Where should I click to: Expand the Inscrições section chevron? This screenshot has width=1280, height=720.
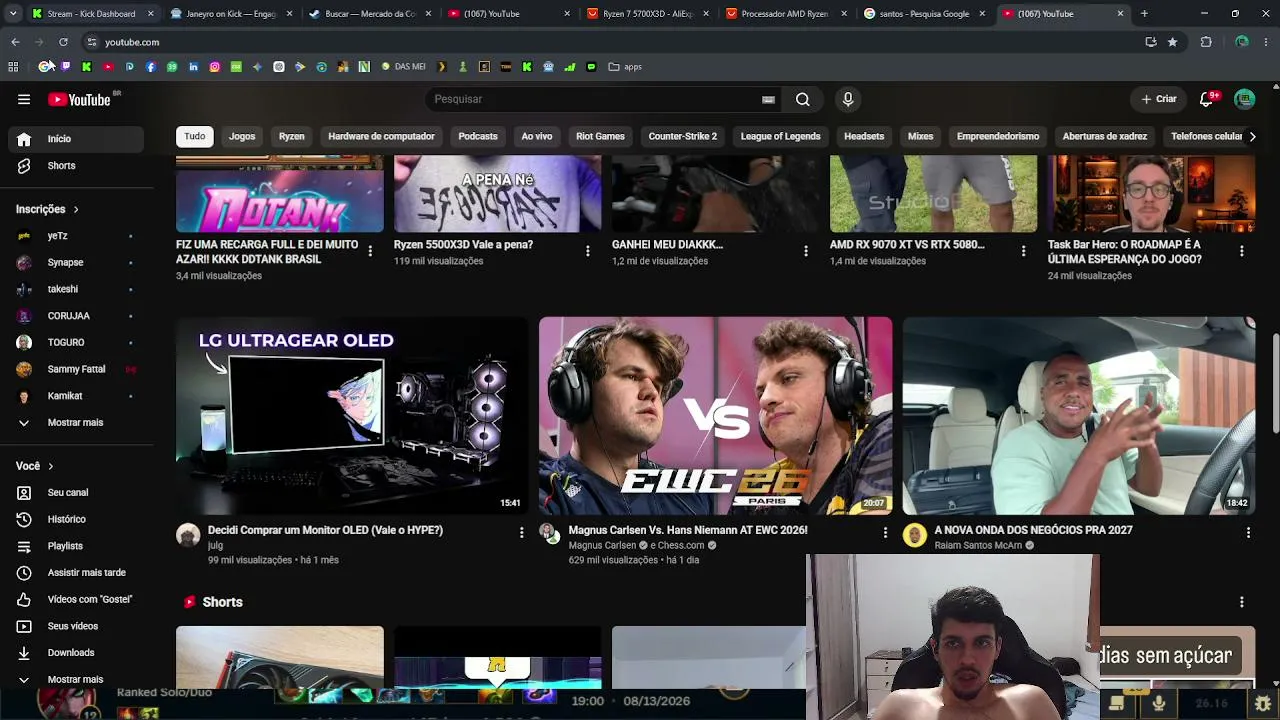75,209
